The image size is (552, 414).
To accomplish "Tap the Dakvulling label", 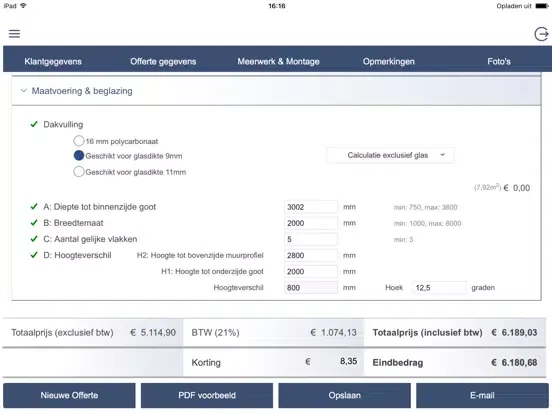I will [63, 125].
